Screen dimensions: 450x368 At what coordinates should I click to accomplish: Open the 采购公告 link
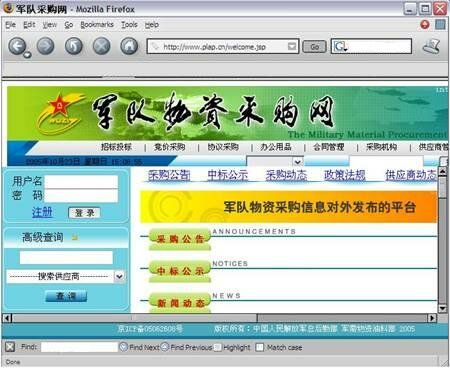tap(169, 175)
